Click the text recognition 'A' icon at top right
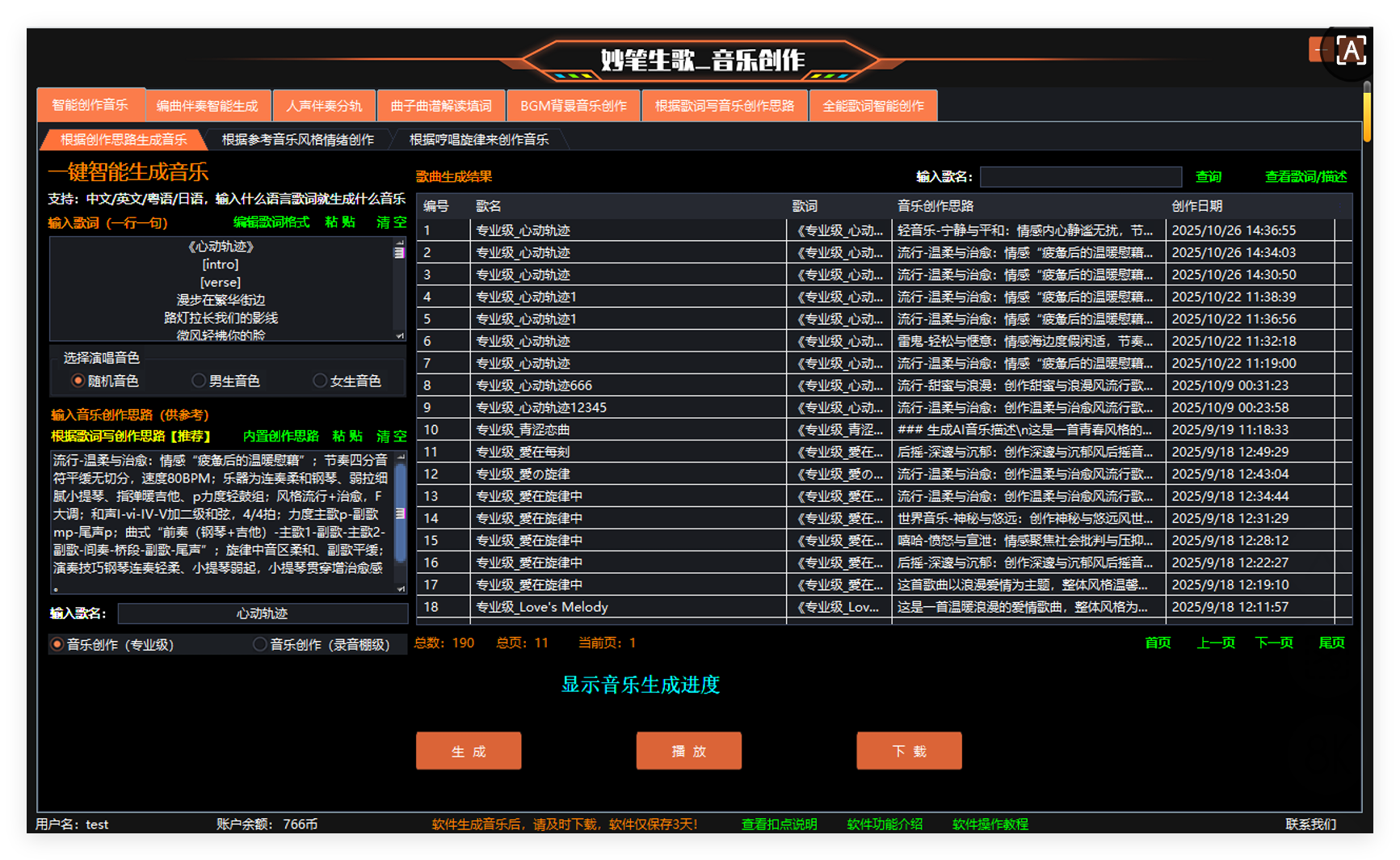The image size is (1400, 860). point(1351,51)
